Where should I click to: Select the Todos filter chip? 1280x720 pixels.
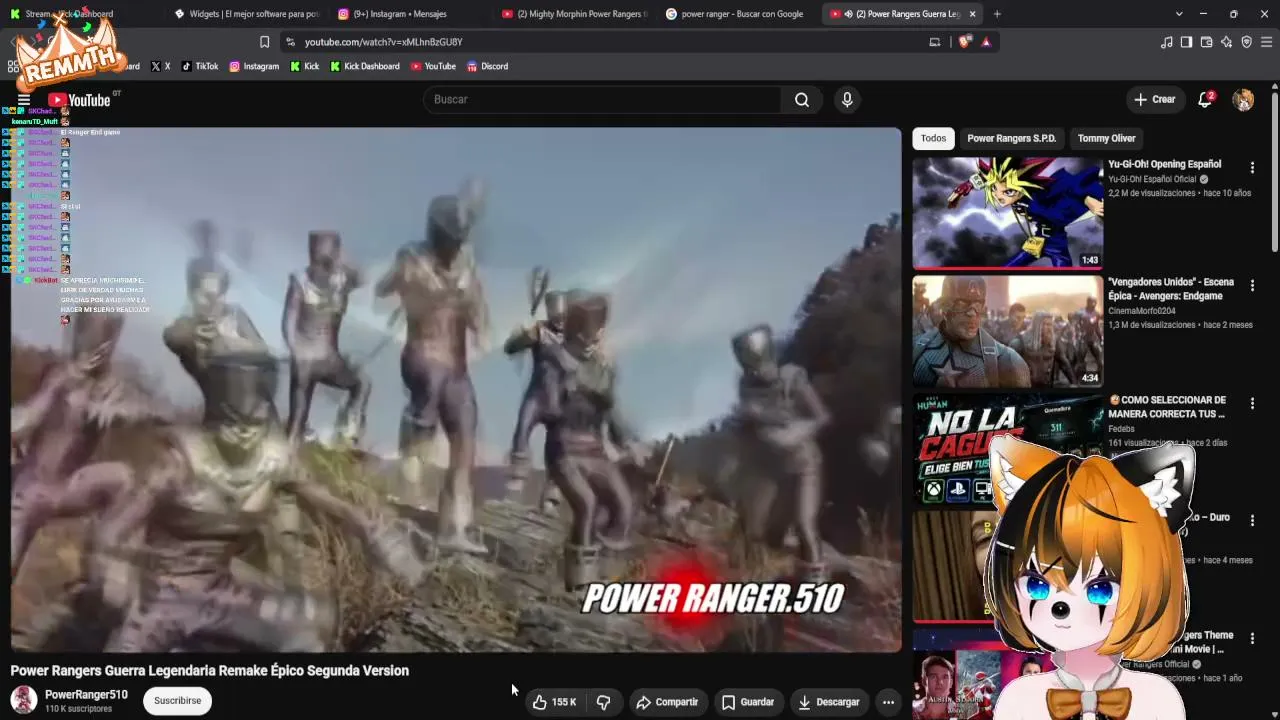click(x=933, y=138)
